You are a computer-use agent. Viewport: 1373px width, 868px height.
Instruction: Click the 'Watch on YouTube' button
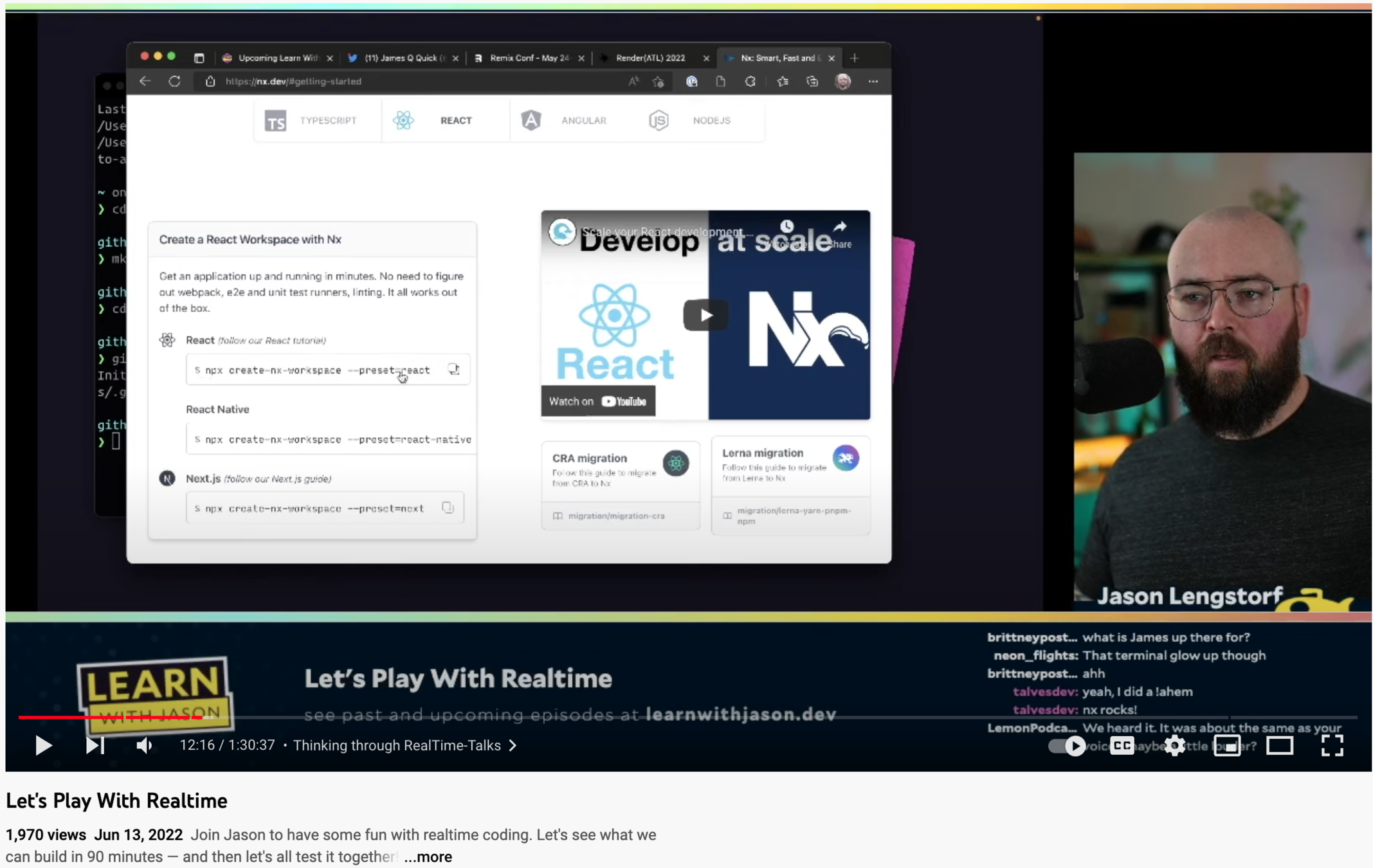point(597,401)
